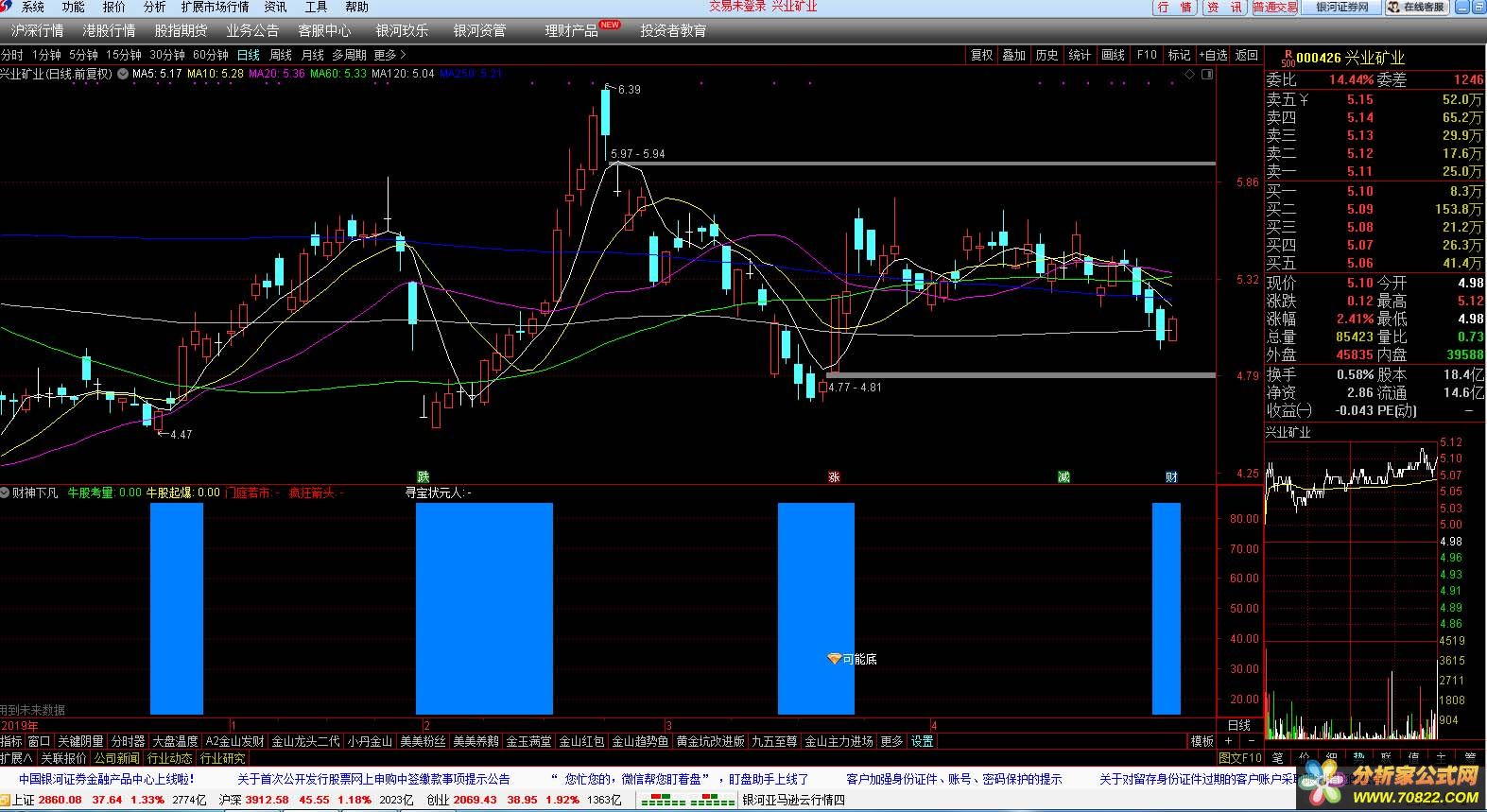Select the 美美粉丝 indicator tab
This screenshot has height=812, width=1487.
click(x=423, y=741)
